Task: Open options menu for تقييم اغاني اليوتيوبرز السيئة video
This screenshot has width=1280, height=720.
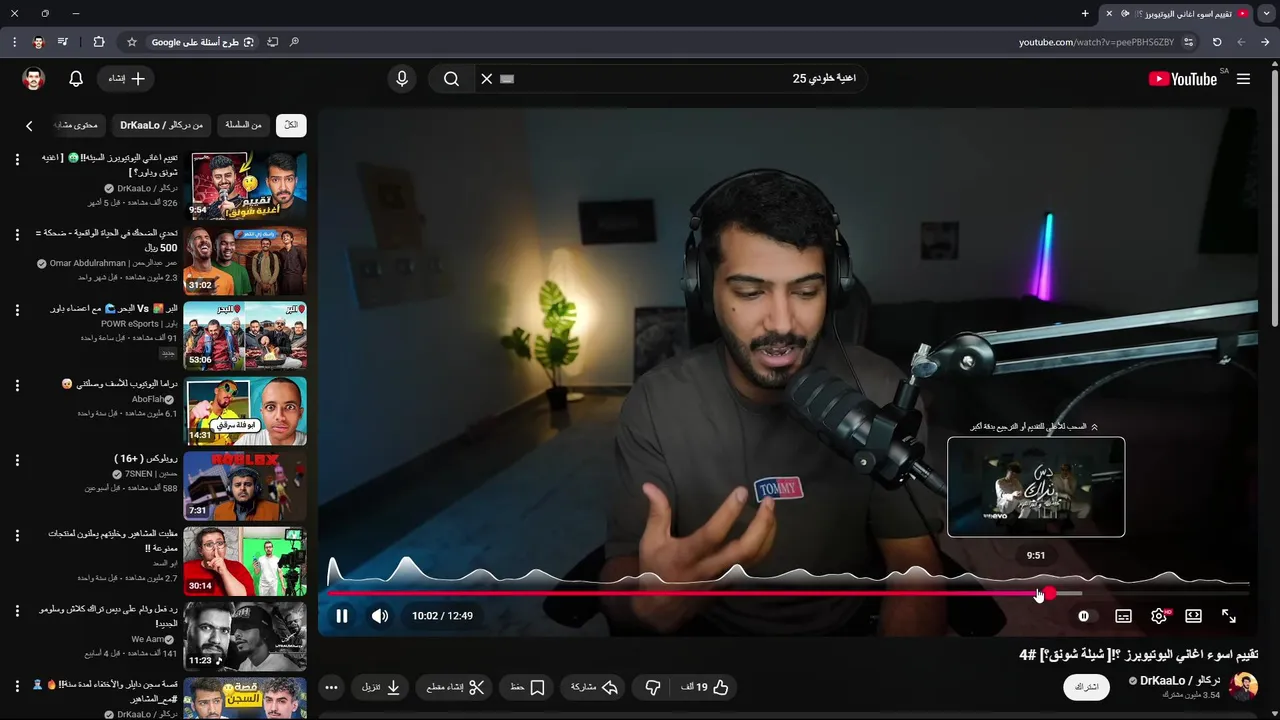Action: pyautogui.click(x=17, y=160)
